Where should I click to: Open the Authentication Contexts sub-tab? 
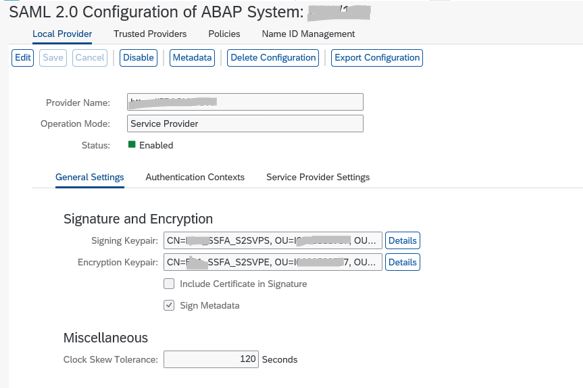195,177
